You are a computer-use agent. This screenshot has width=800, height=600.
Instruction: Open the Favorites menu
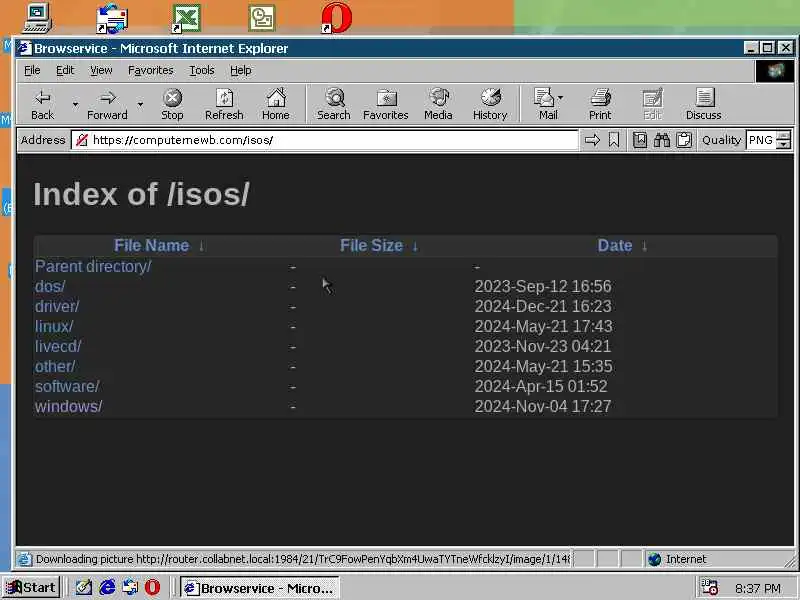pos(151,70)
